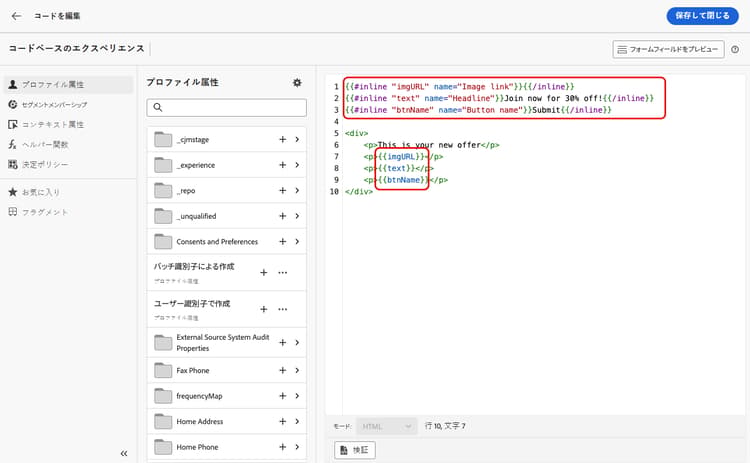Open more options for ユーザー識別子で作成
The height and width of the screenshot is (463, 750).
point(283,309)
